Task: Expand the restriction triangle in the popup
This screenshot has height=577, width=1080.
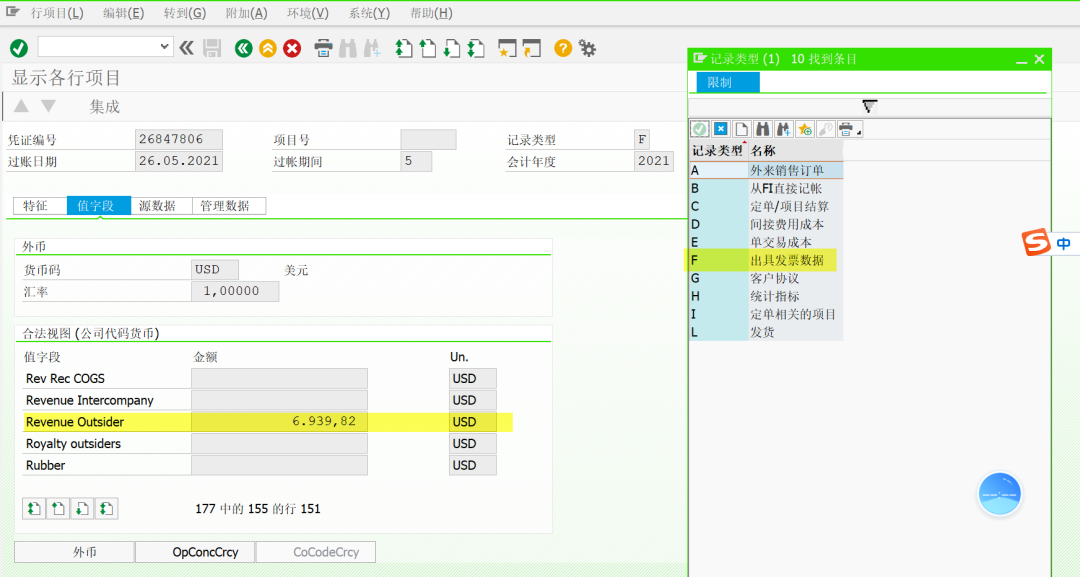Action: point(869,107)
